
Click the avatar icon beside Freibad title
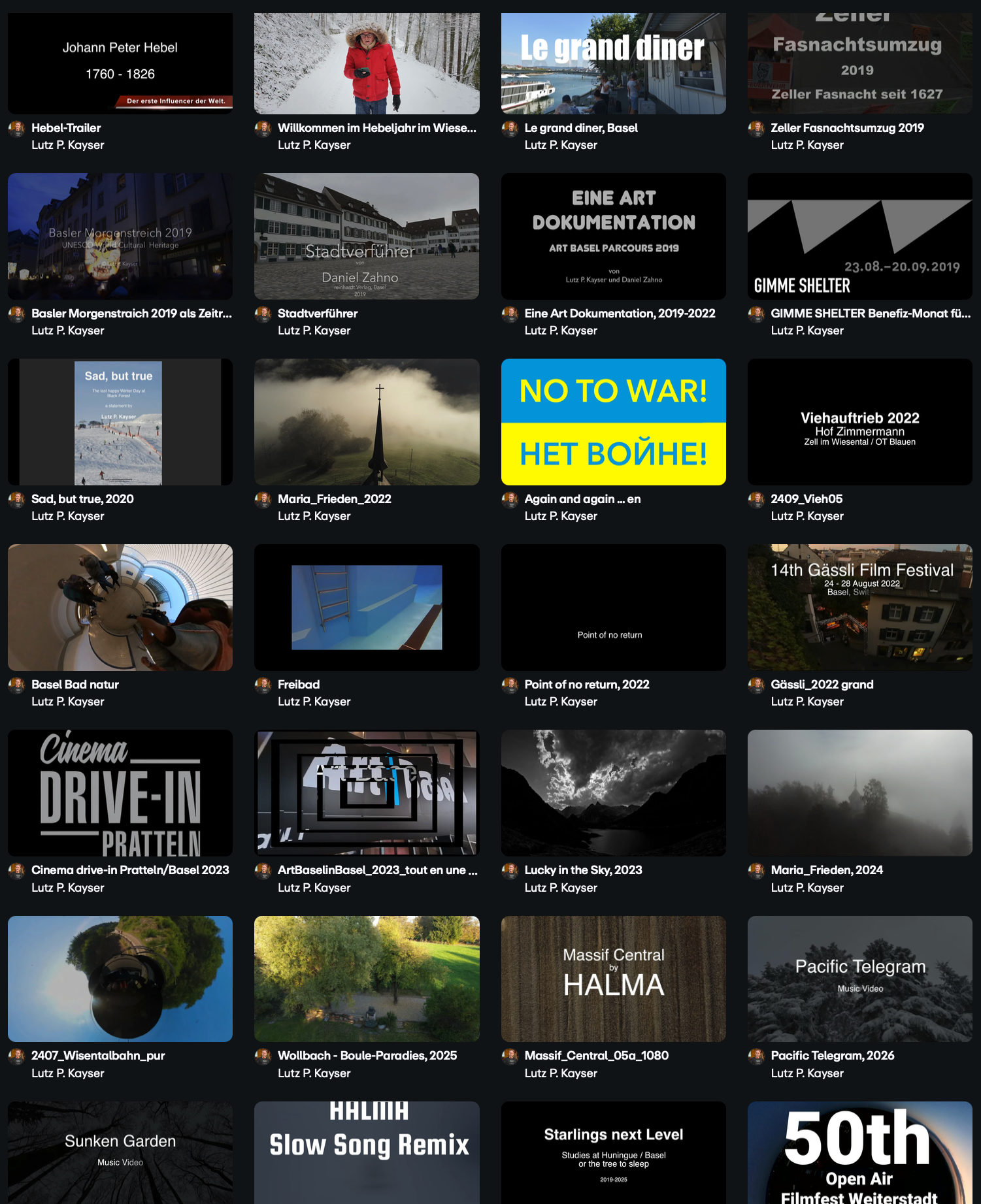pos(263,685)
